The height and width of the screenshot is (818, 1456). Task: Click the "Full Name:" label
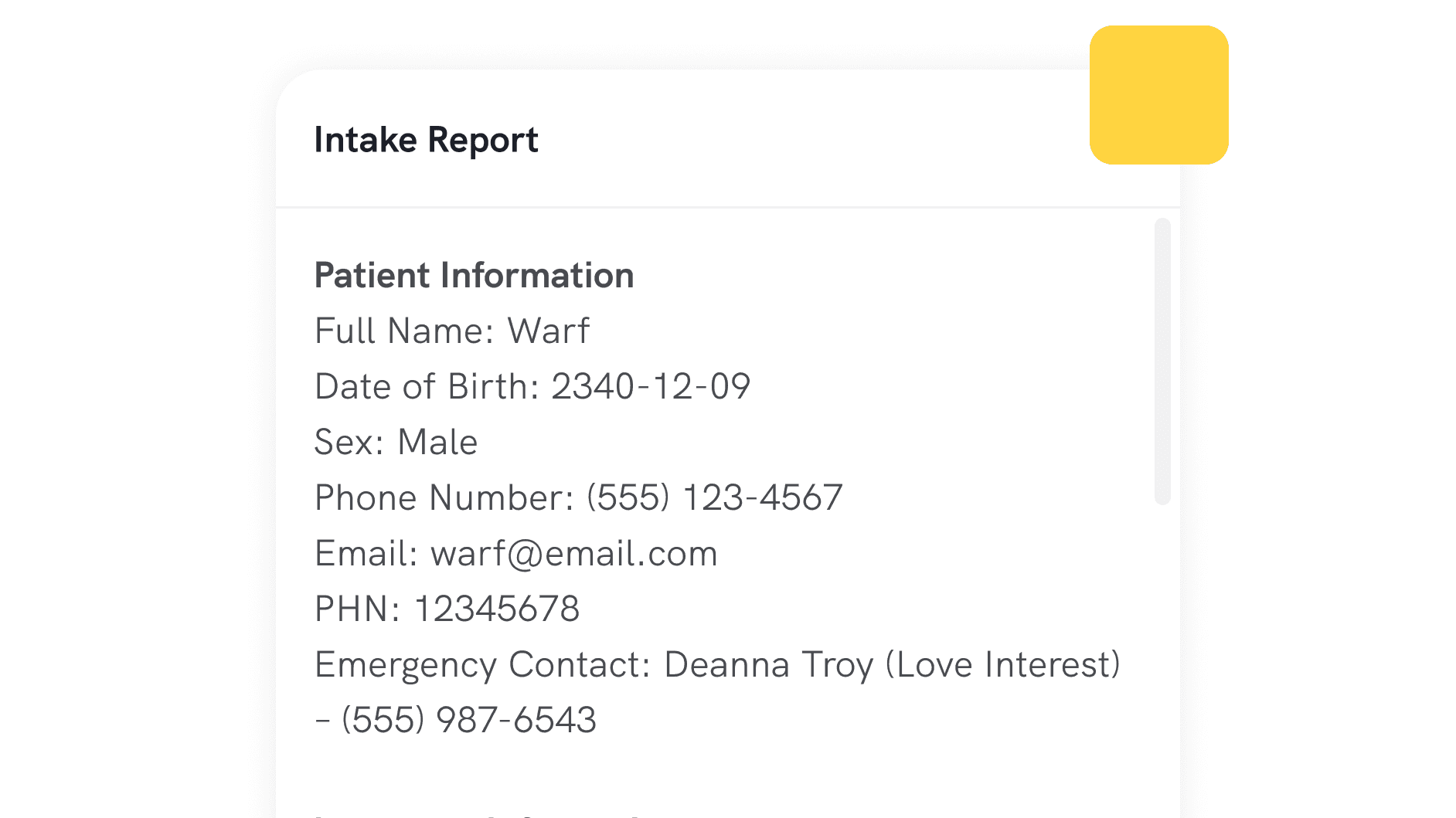point(404,331)
